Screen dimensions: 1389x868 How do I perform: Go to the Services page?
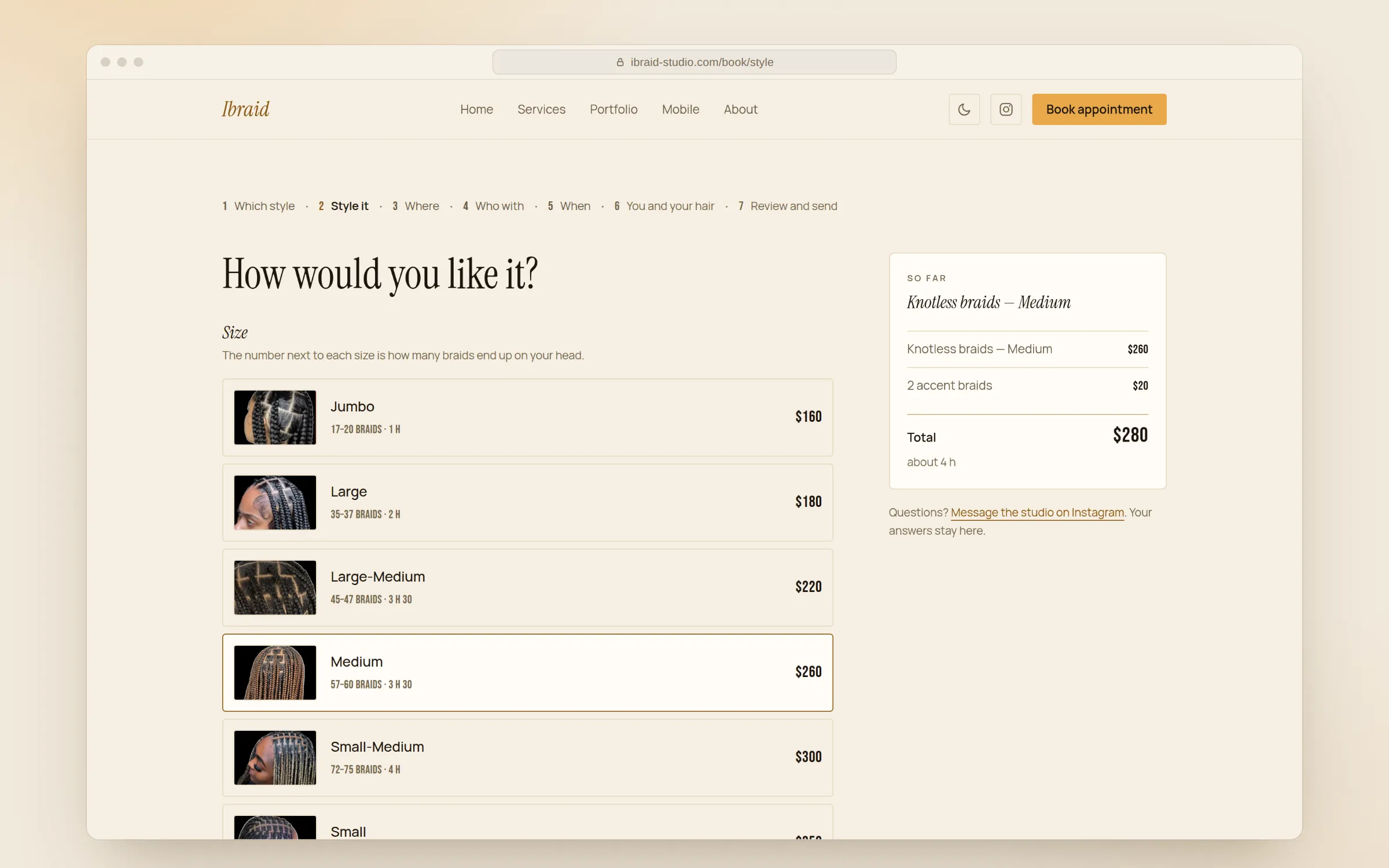[541, 109]
